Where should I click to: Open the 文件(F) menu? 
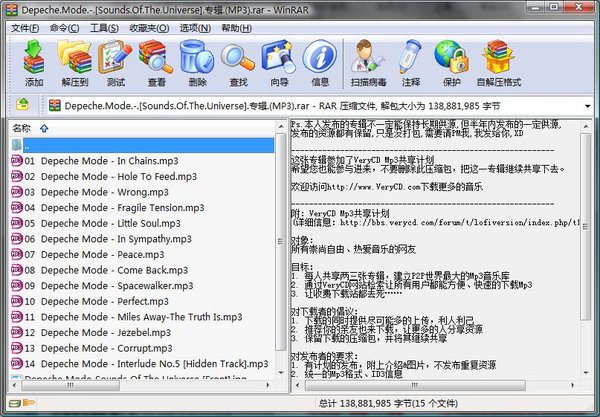(x=25, y=28)
